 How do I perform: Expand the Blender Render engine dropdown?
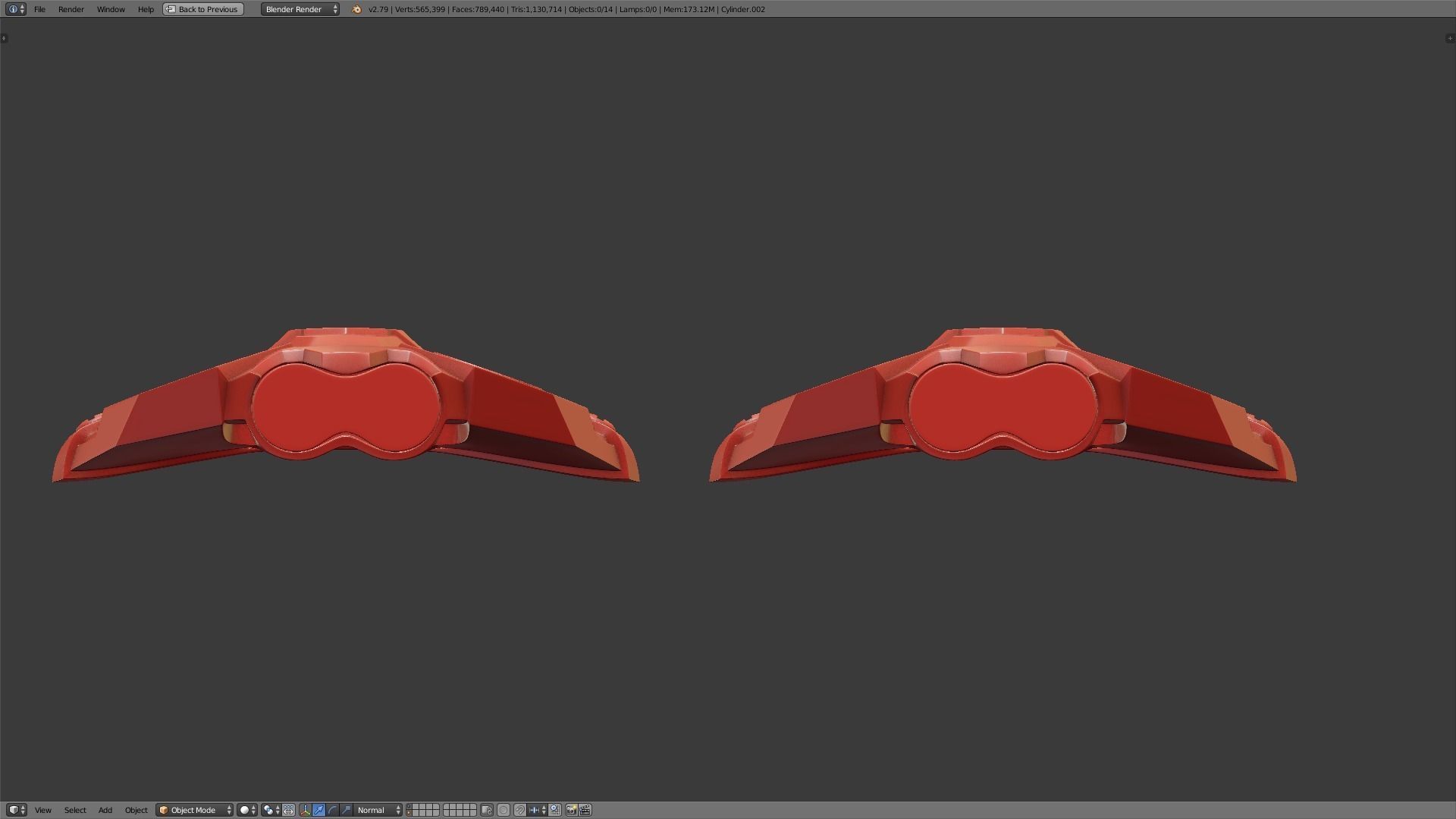pos(300,9)
